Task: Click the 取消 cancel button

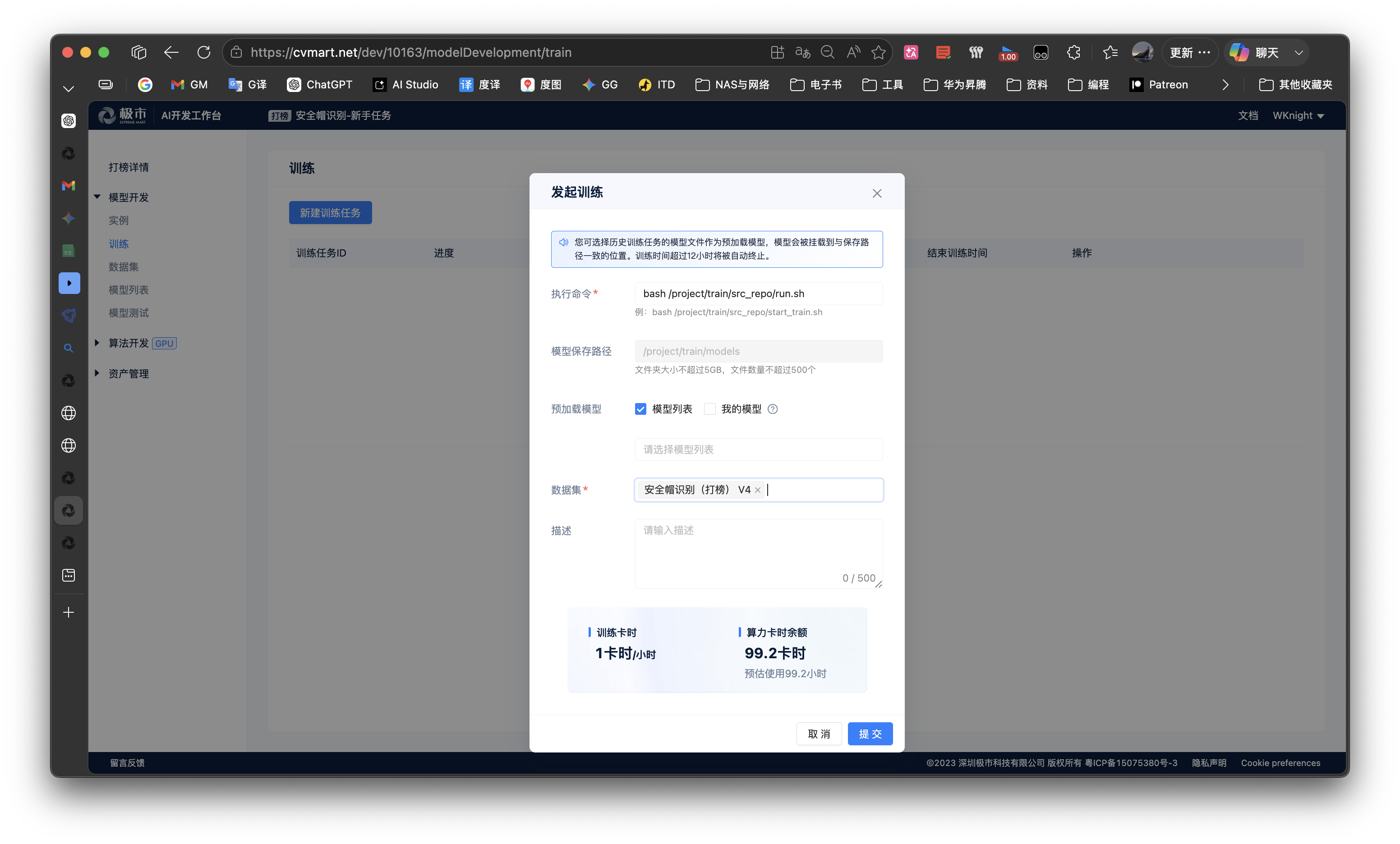Action: [x=818, y=734]
